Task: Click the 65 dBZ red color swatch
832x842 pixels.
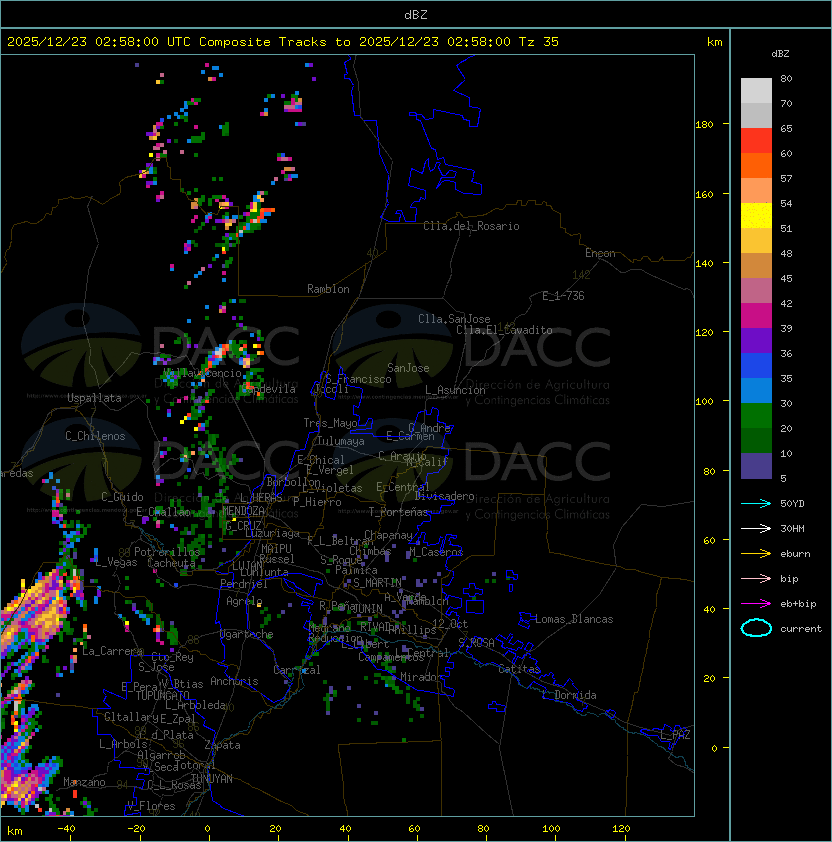Action: pos(756,141)
